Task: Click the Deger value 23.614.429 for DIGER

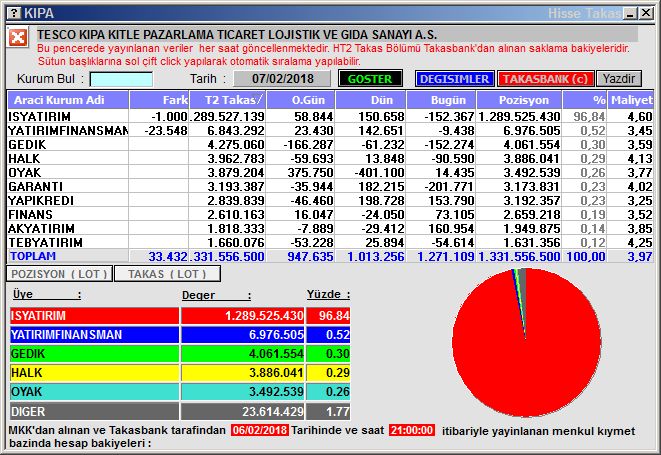Action: [x=273, y=411]
